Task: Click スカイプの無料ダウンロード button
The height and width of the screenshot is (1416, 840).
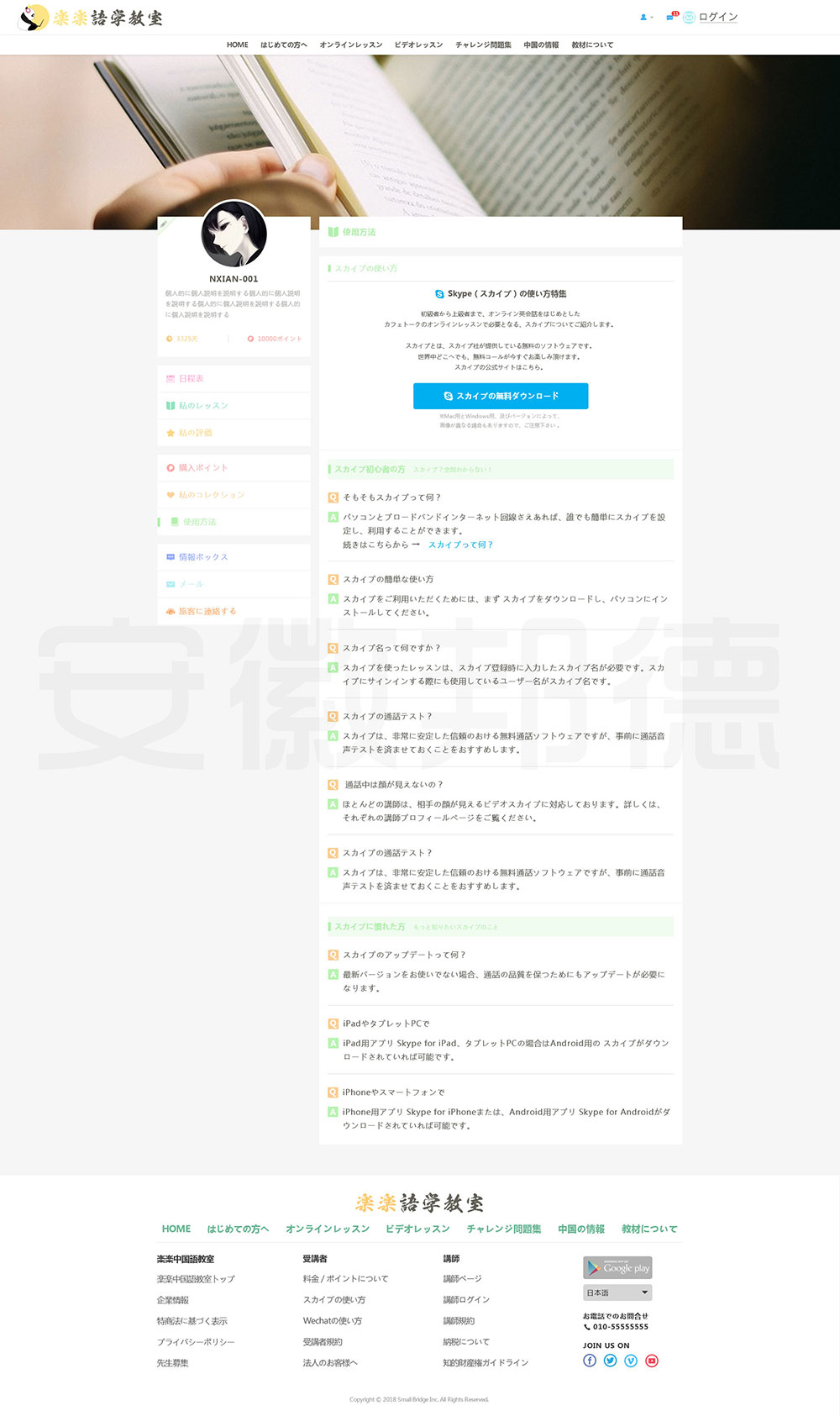Action: point(501,396)
